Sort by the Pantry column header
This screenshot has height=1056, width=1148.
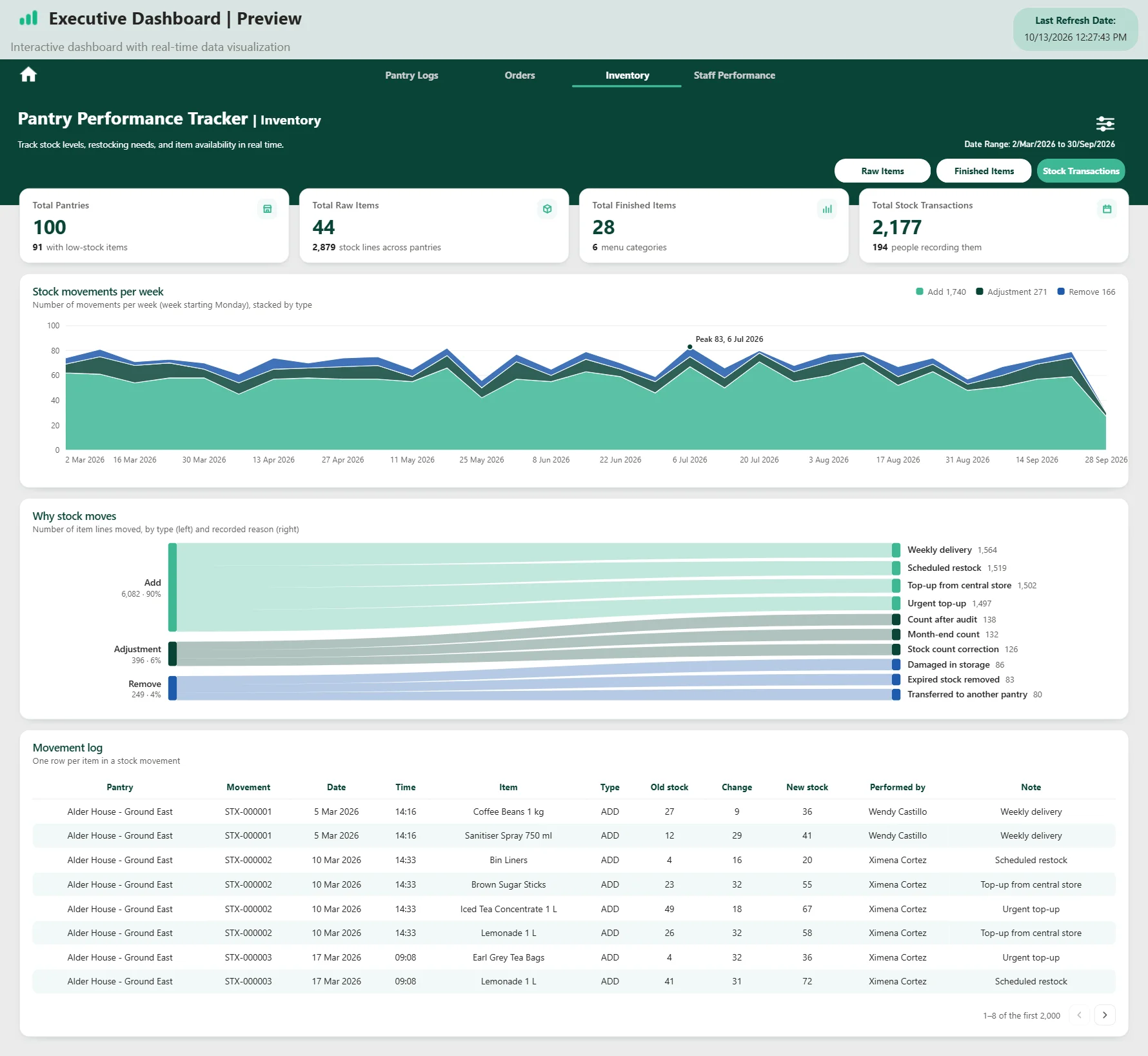click(x=120, y=787)
